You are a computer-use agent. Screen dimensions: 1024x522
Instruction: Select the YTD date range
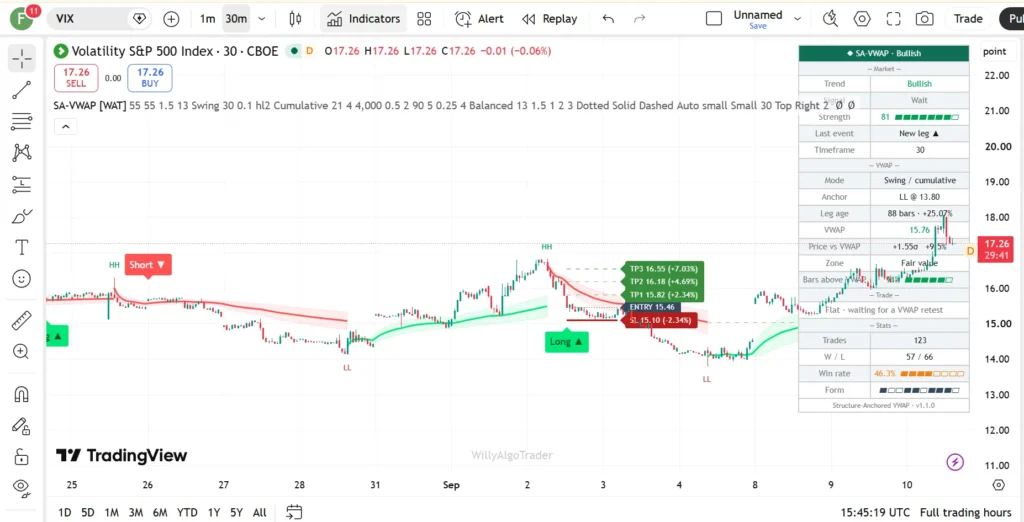coord(187,512)
